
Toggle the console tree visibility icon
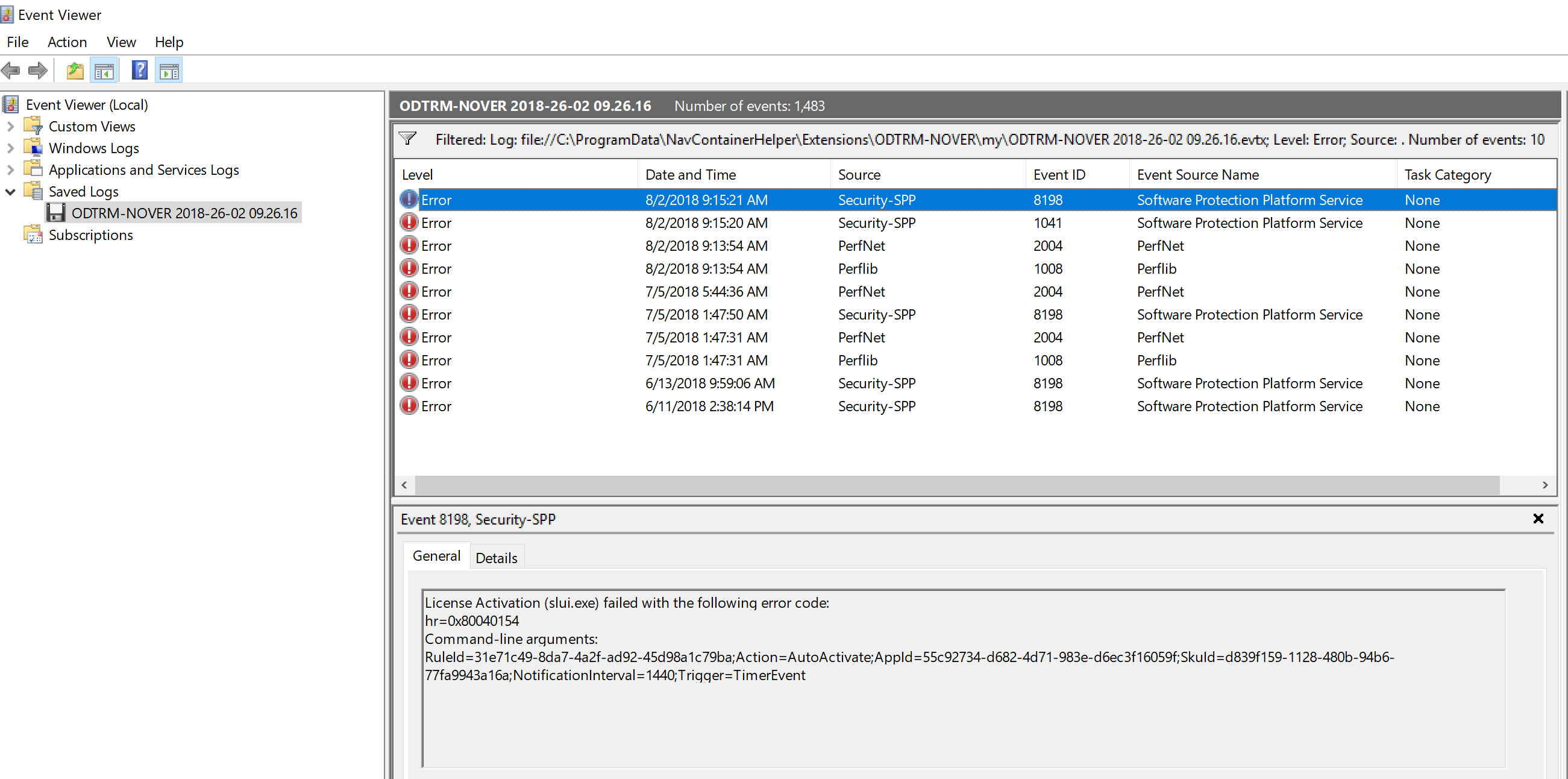[104, 69]
